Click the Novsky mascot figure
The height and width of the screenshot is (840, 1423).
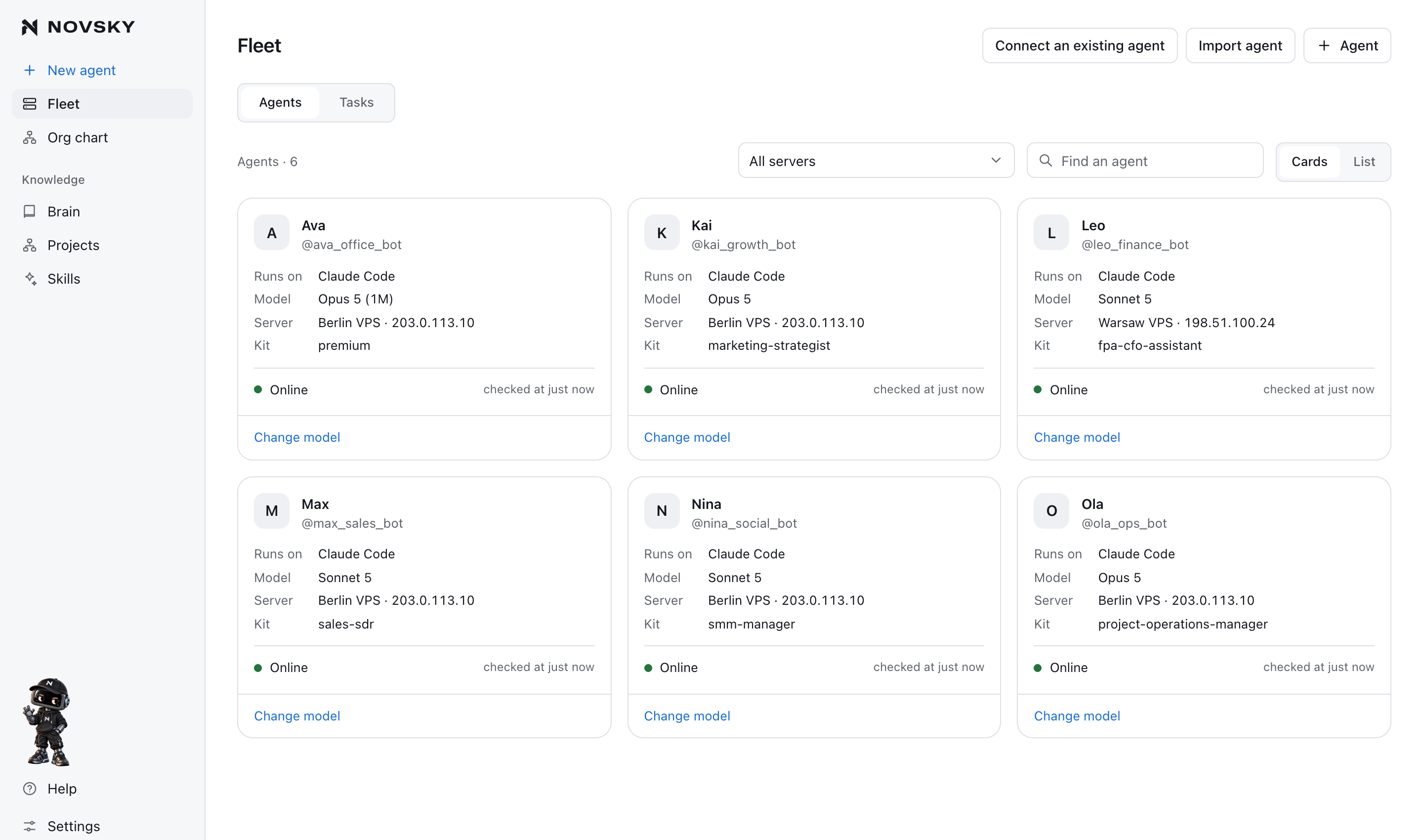point(47,722)
